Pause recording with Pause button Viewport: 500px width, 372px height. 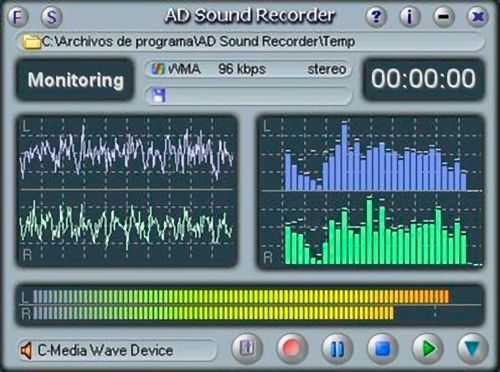[x=337, y=349]
